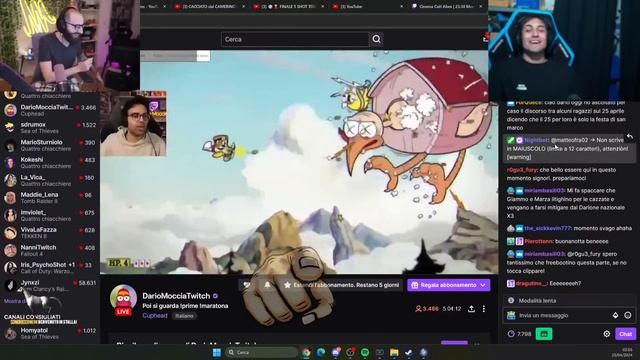Screen dimensions: 640x360
Task: Click dragutina_ username in chat
Action: coord(531,283)
